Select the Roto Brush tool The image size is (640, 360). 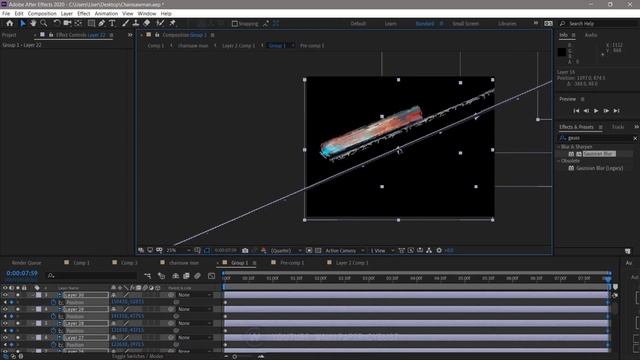[160, 24]
